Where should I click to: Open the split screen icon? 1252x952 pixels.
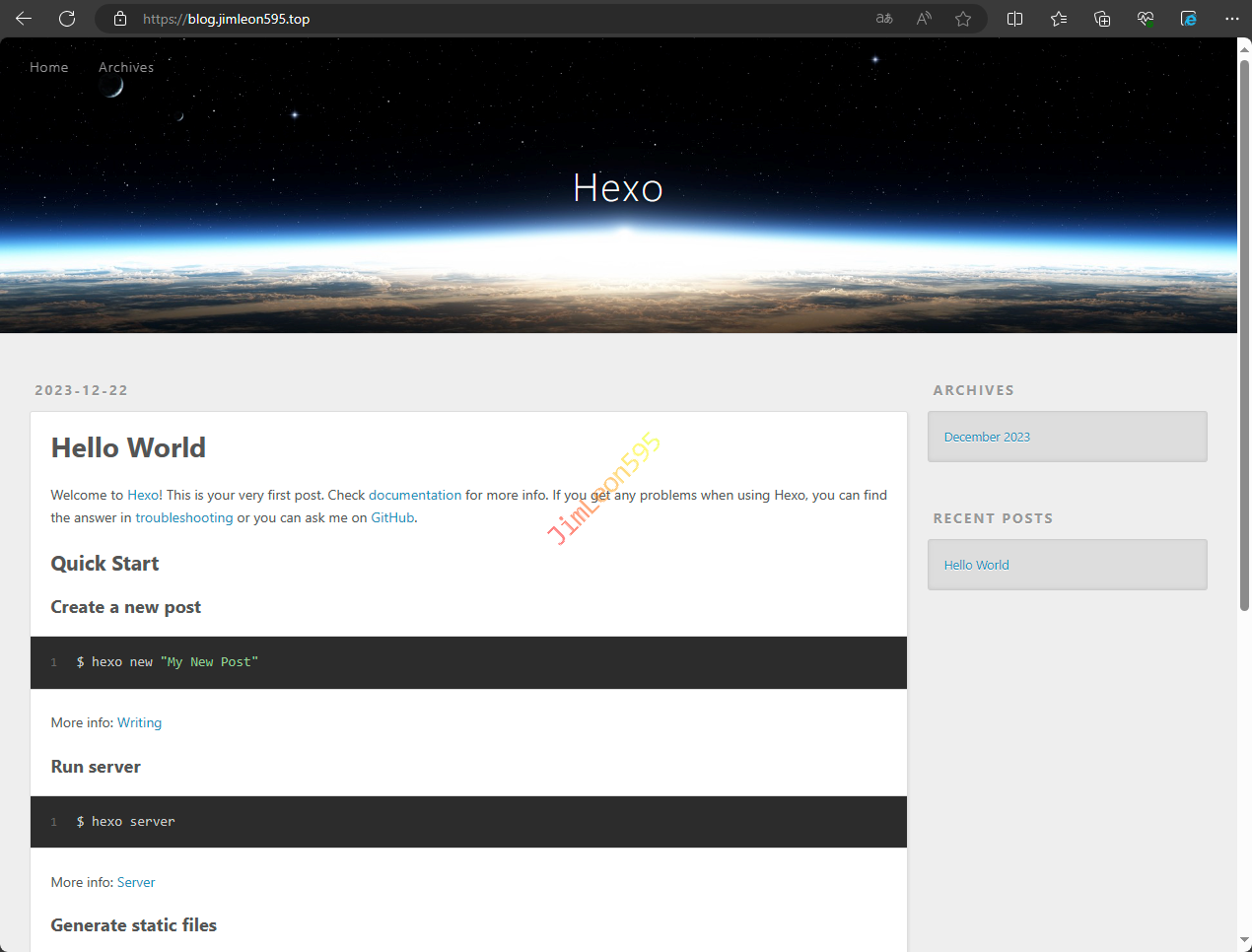(x=1014, y=19)
